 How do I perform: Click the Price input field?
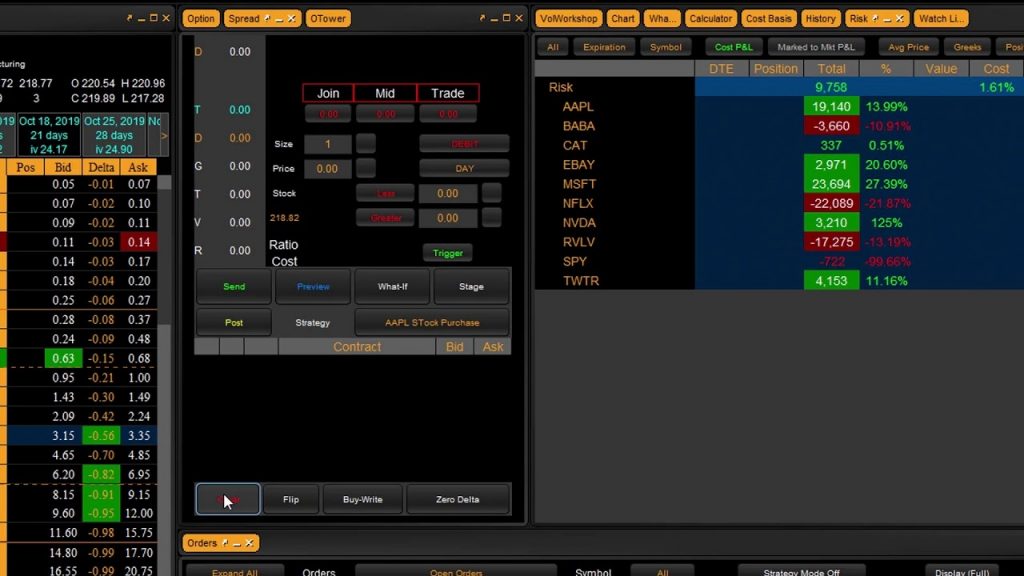point(327,168)
